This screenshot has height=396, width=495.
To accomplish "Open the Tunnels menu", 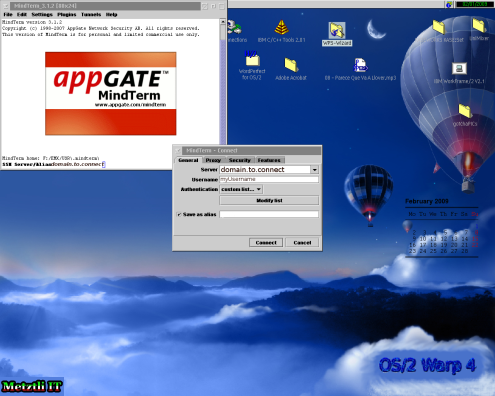I will (91, 15).
